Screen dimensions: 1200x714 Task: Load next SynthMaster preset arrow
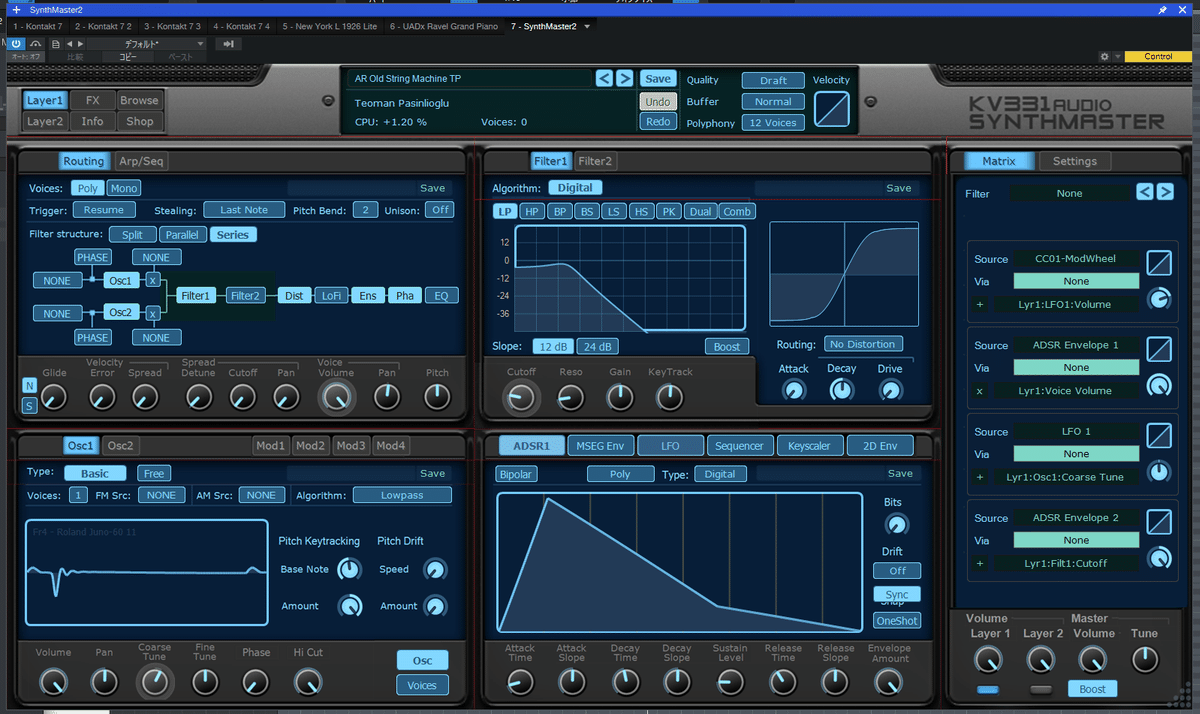click(624, 78)
